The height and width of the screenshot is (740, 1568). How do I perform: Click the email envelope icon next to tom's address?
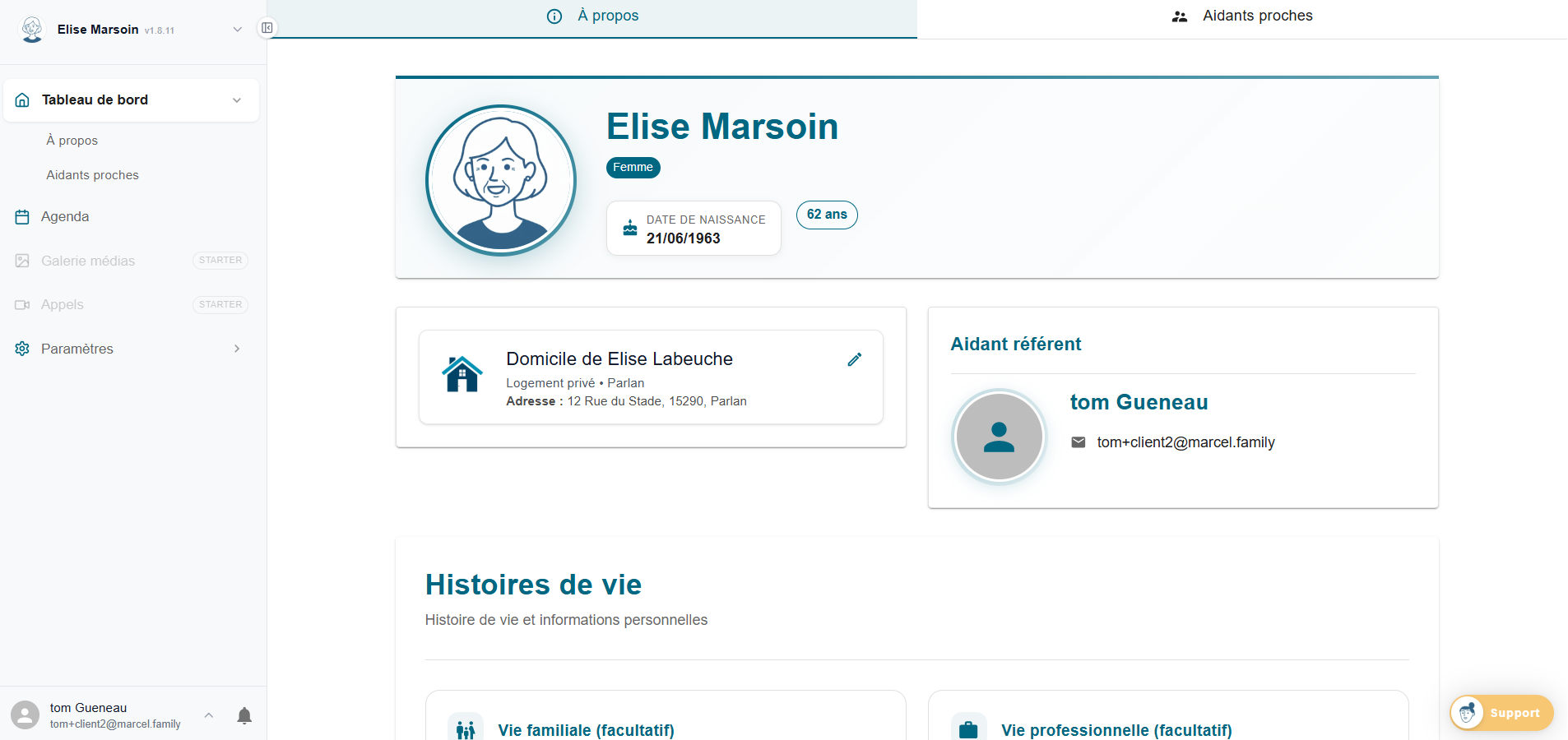[1077, 442]
